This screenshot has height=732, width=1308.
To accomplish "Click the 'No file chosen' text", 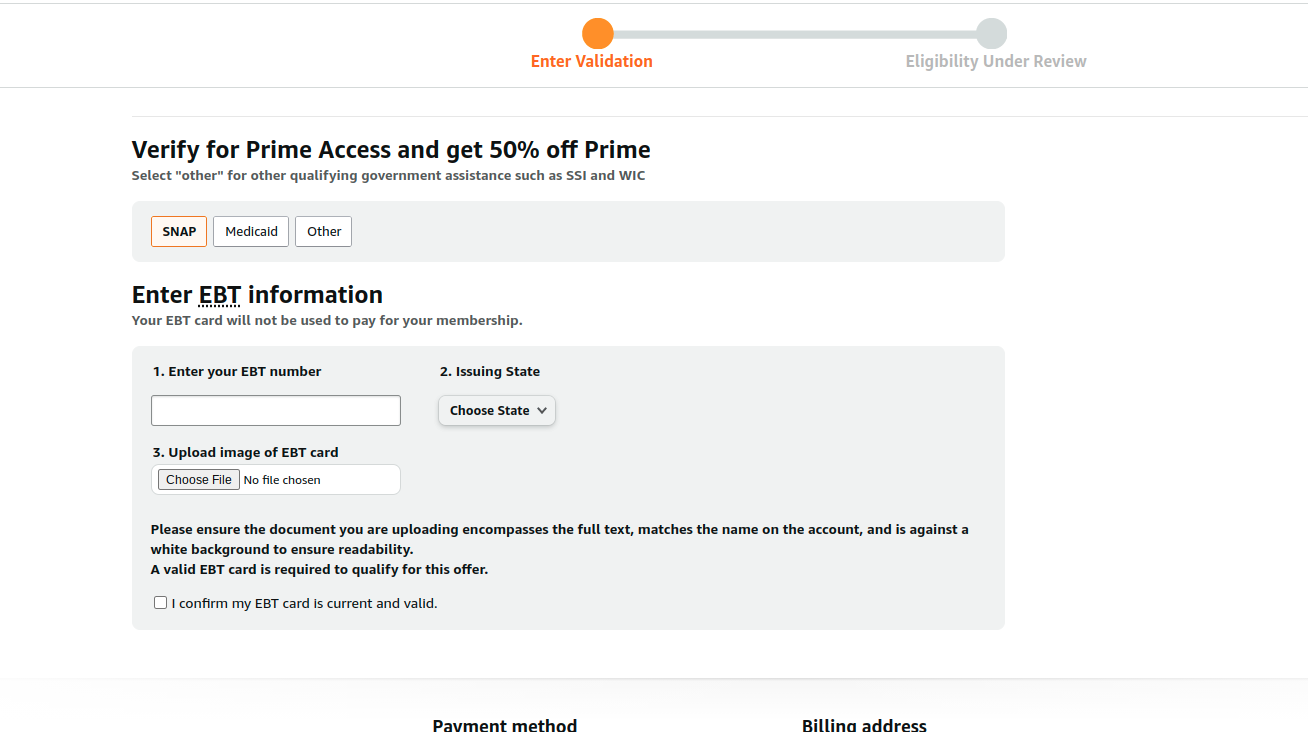I will click(282, 481).
